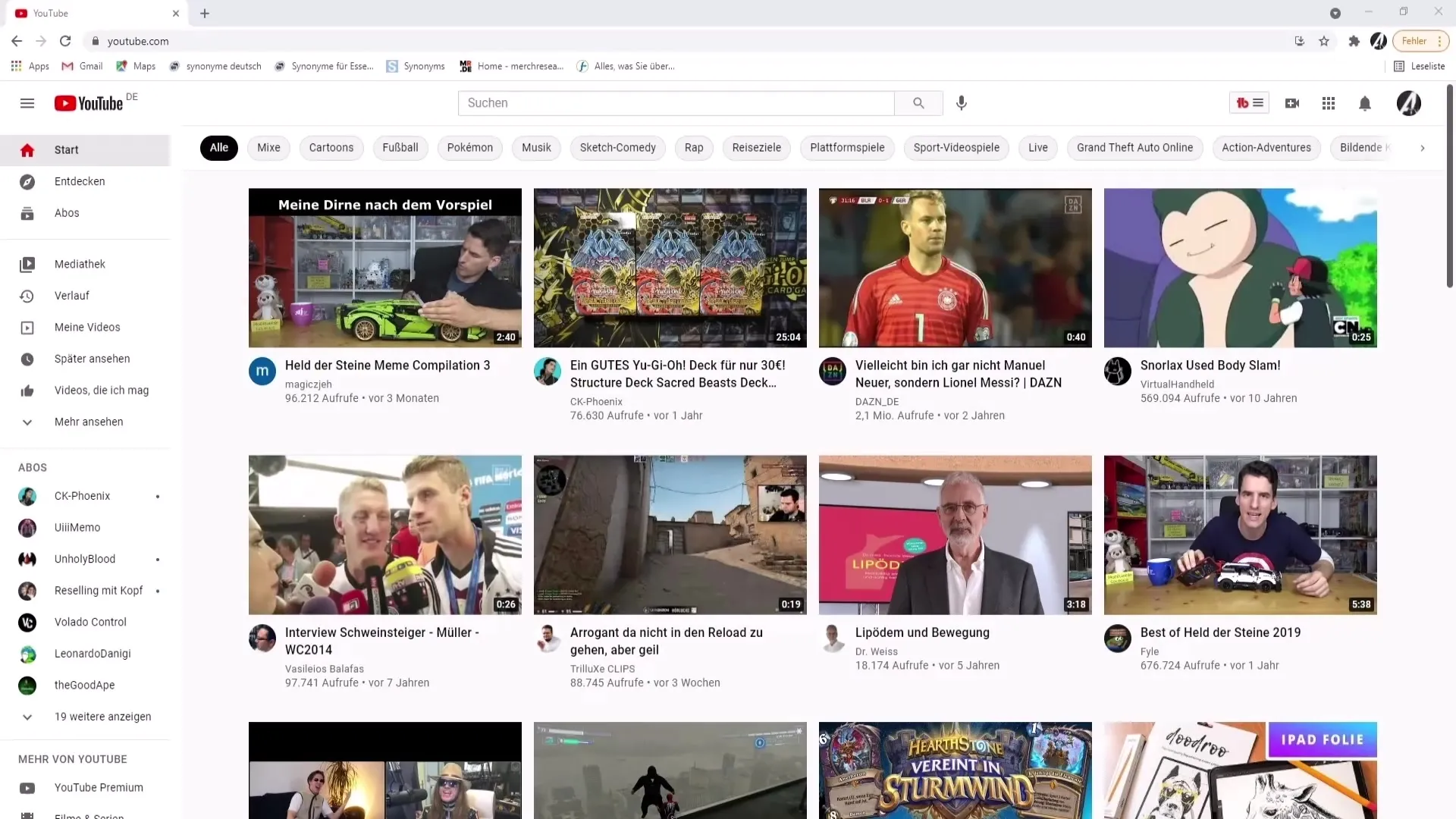Screen dimensions: 1456x819
Task: Open the Reiseziele filter chip
Action: point(757,148)
